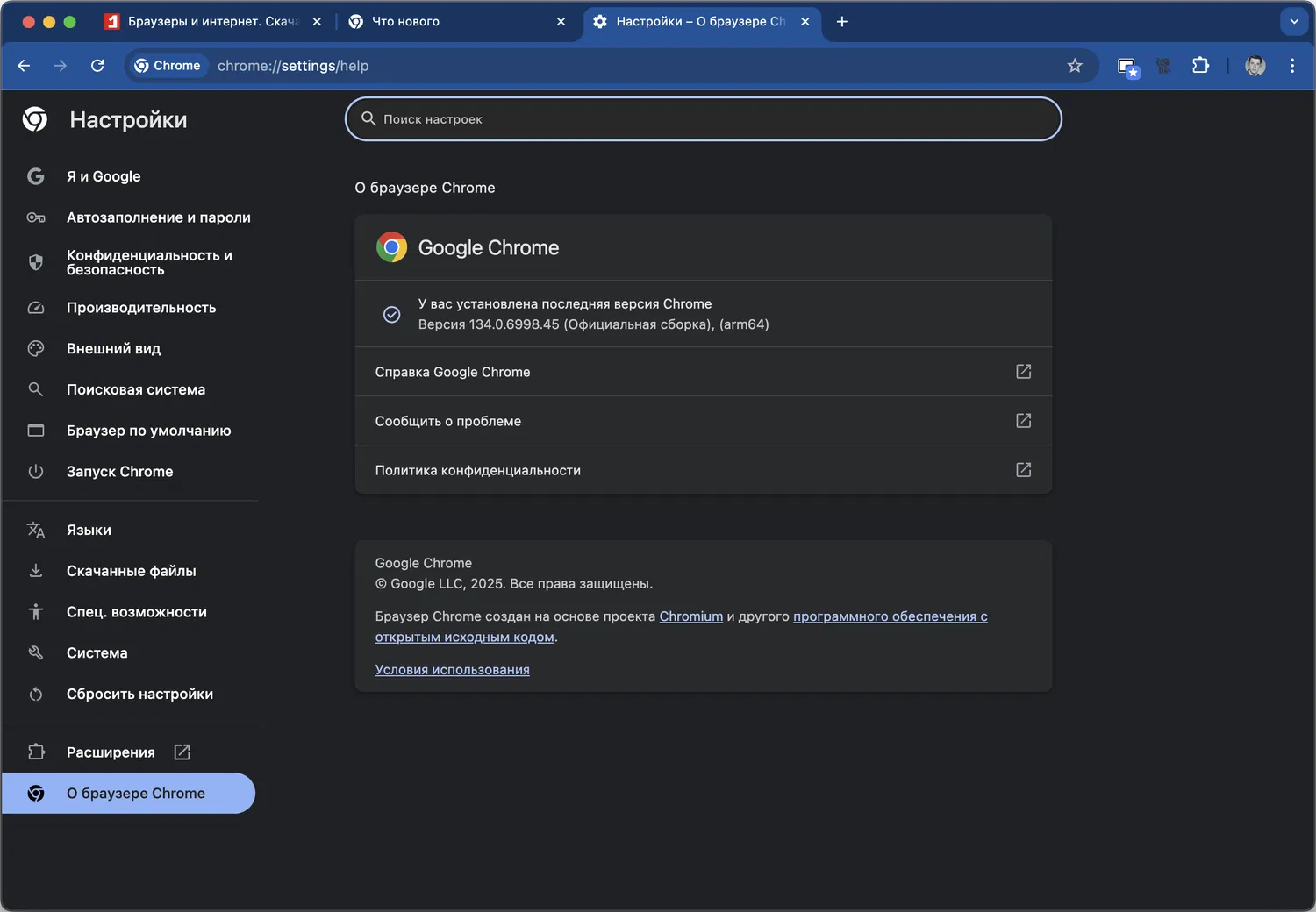Switch to the Что нового tab
Screen dimensions: 1316x912
point(439,22)
